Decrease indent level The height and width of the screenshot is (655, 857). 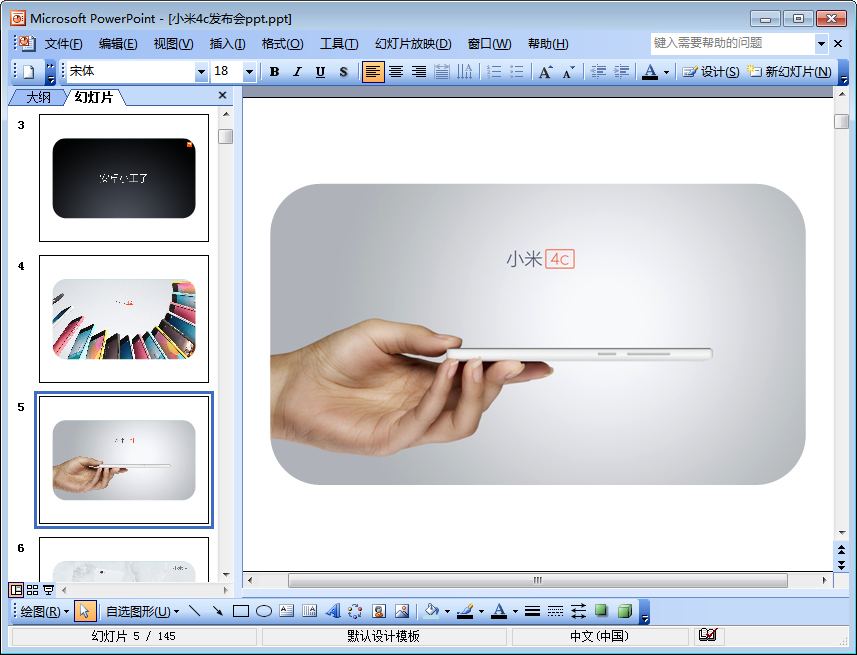tap(598, 72)
